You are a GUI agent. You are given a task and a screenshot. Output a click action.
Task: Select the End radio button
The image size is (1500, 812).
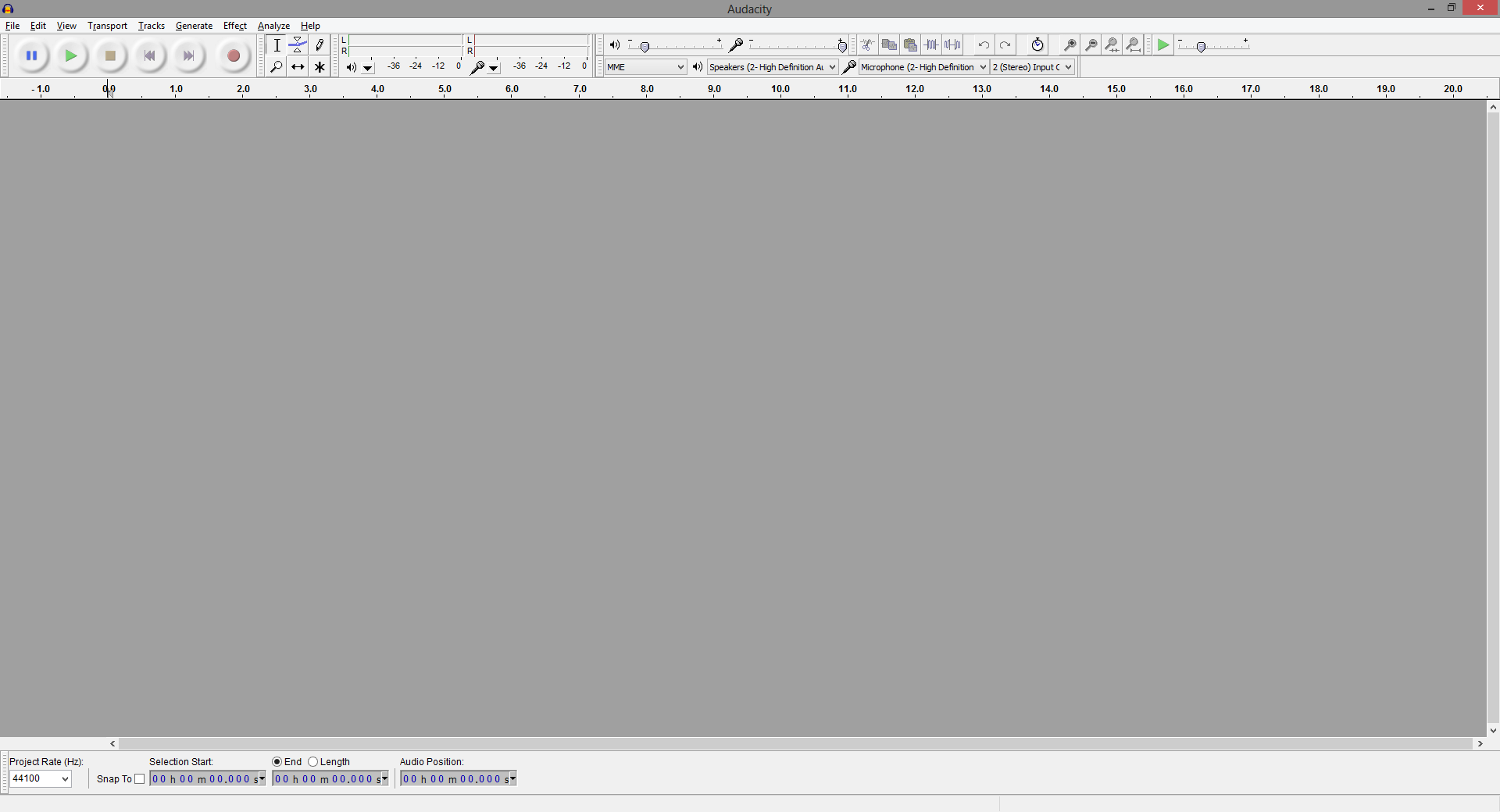(277, 762)
